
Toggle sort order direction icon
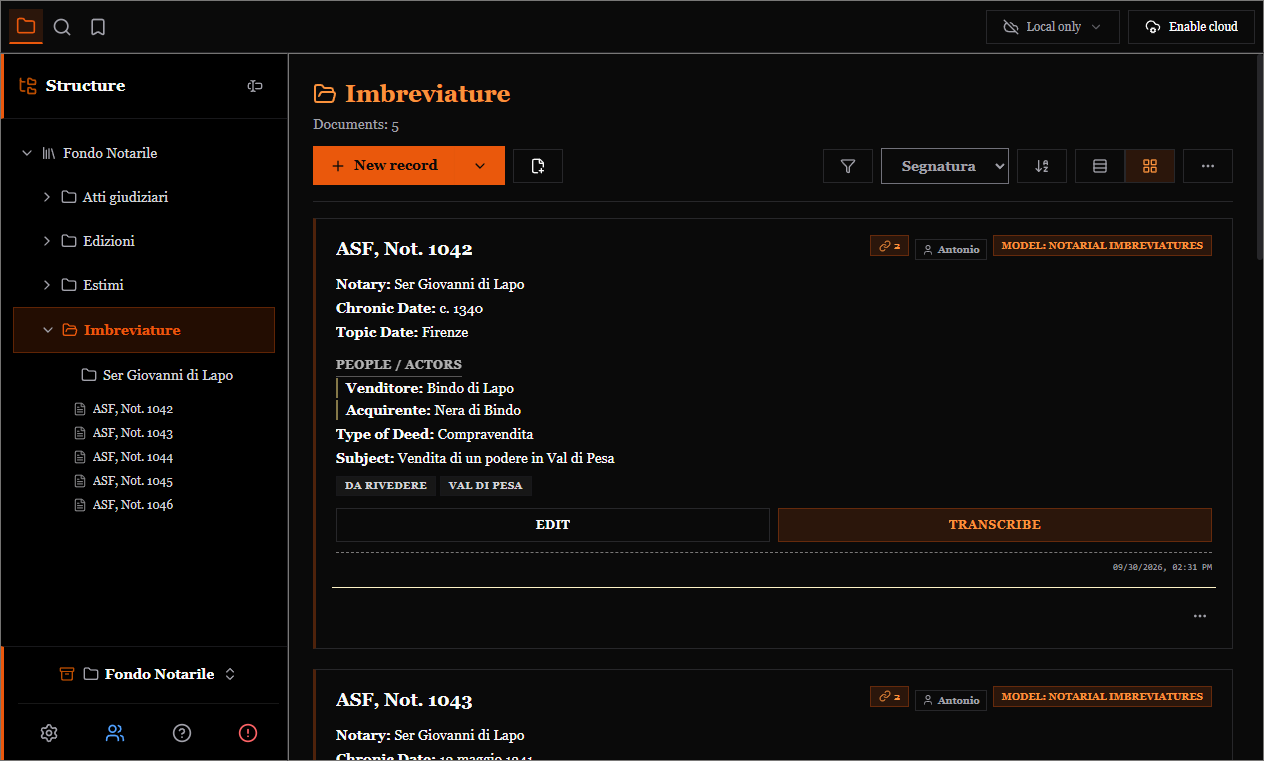click(1042, 166)
